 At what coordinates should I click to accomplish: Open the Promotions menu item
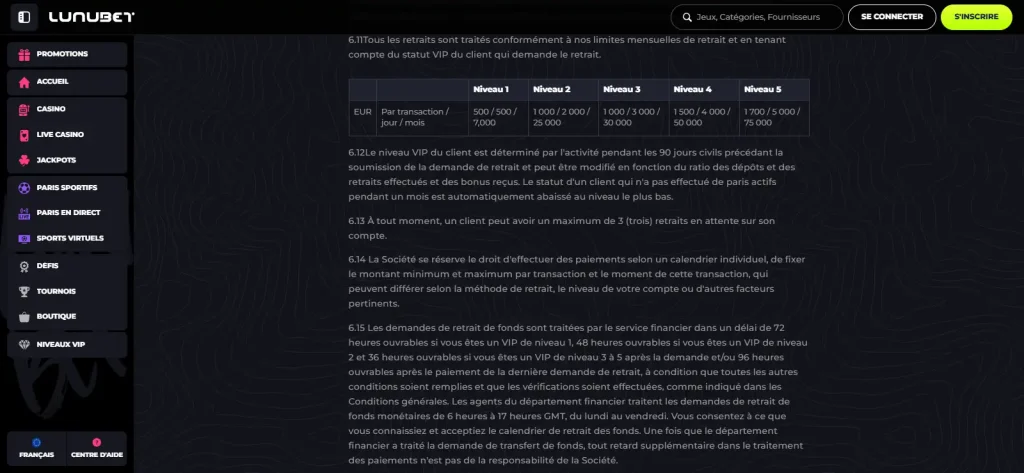tap(67, 54)
